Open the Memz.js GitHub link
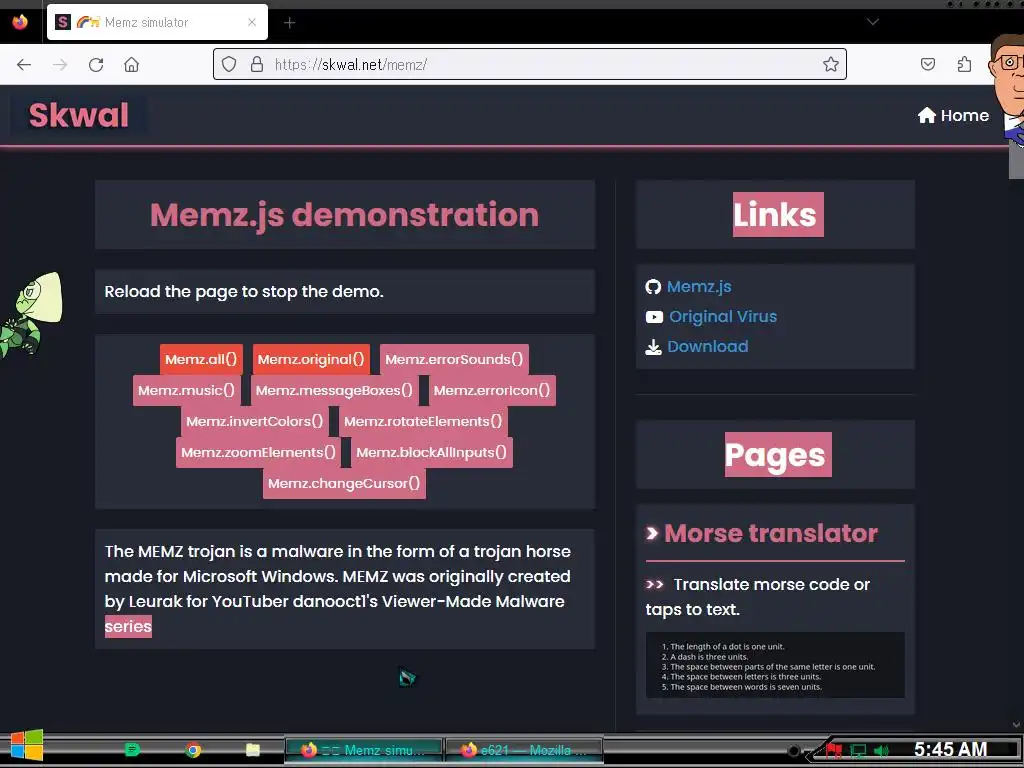1024x768 pixels. click(699, 286)
